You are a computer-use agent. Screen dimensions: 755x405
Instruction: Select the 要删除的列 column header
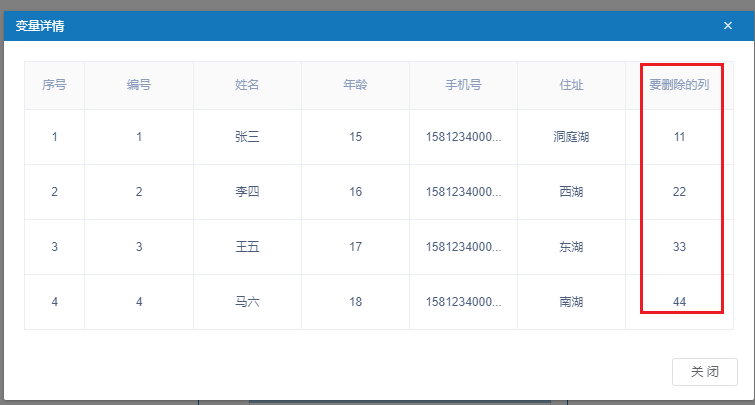click(679, 85)
